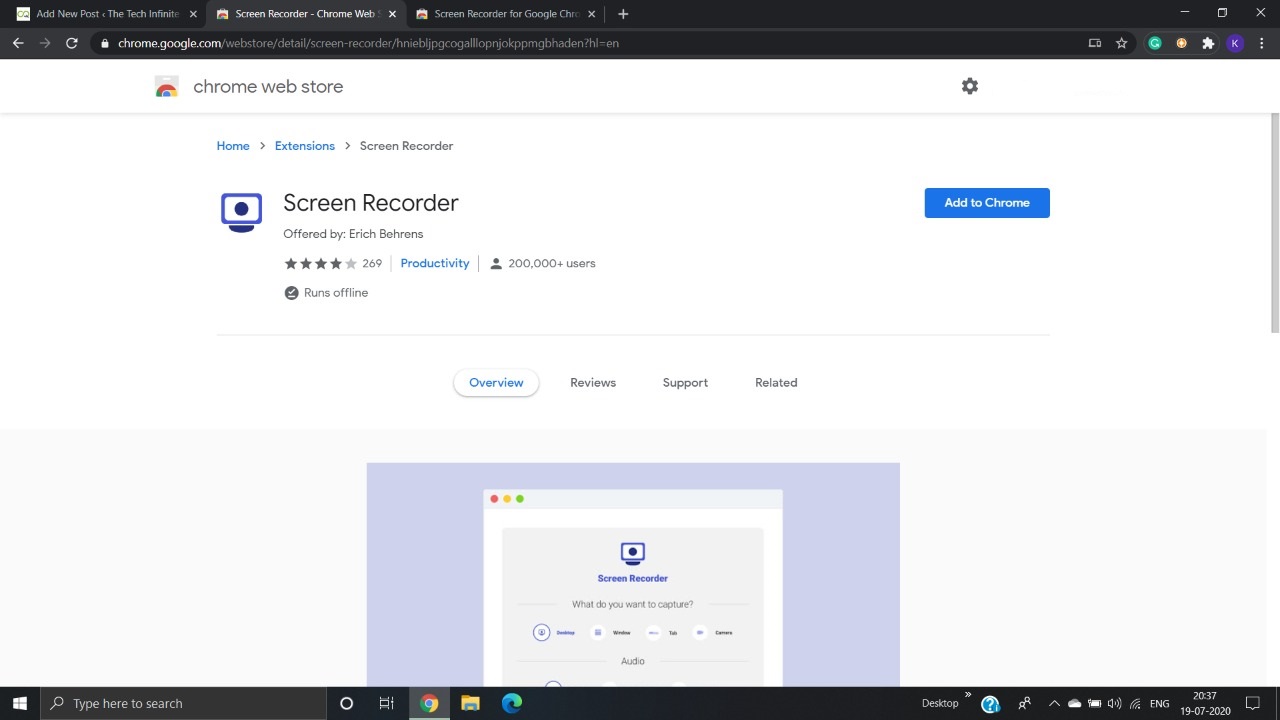Screen dimensions: 1280x720
Task: Open the Related tab
Action: 776,383
